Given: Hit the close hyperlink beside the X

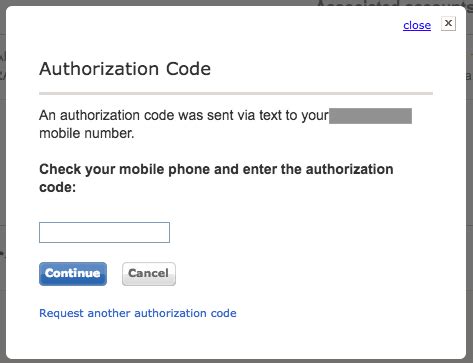Looking at the screenshot, I should 417,25.
